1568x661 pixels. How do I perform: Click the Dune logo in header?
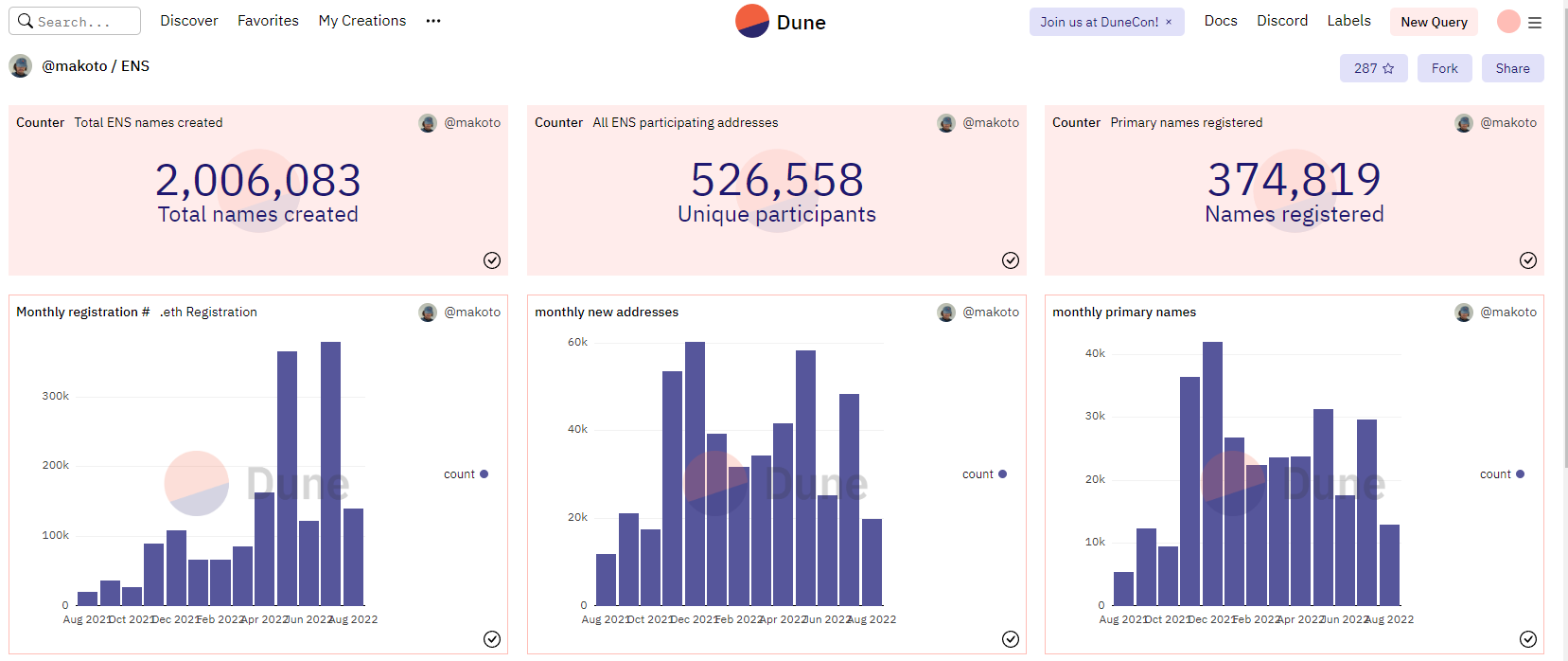click(x=780, y=22)
